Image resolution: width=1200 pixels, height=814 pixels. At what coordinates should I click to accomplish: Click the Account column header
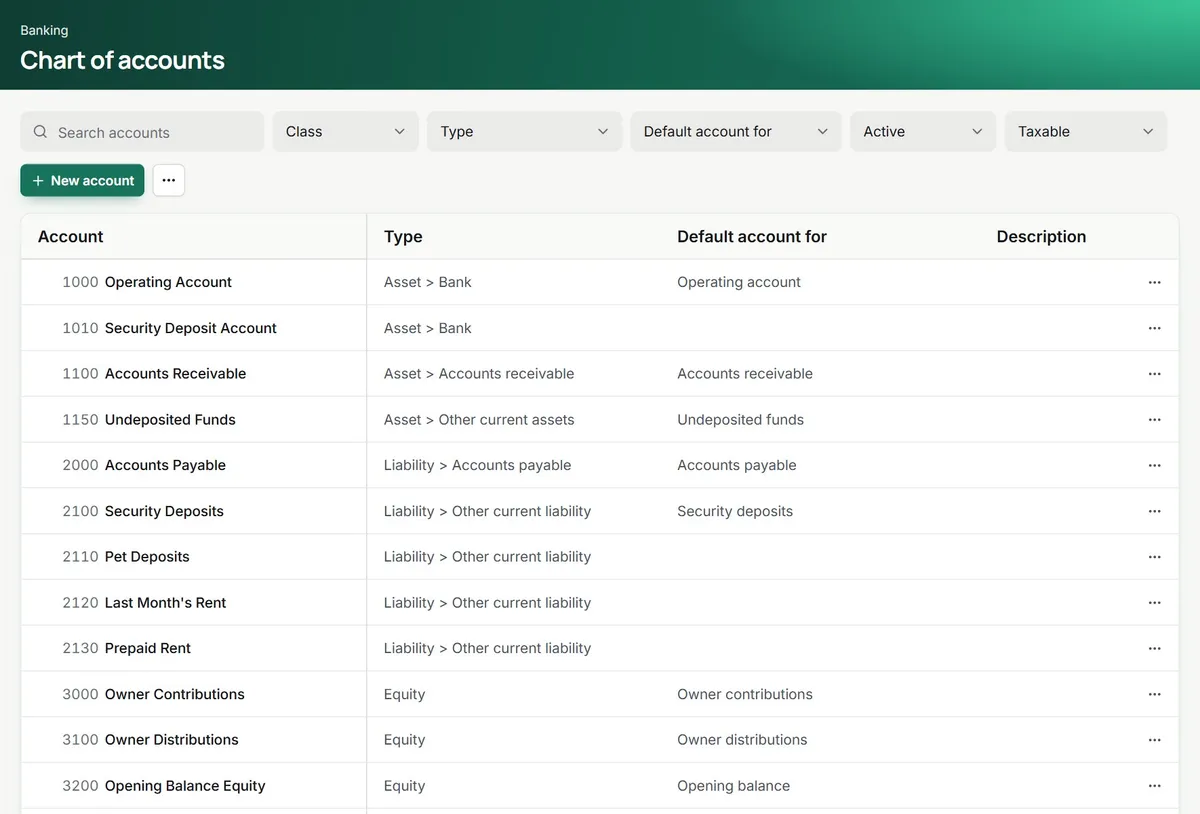point(71,237)
